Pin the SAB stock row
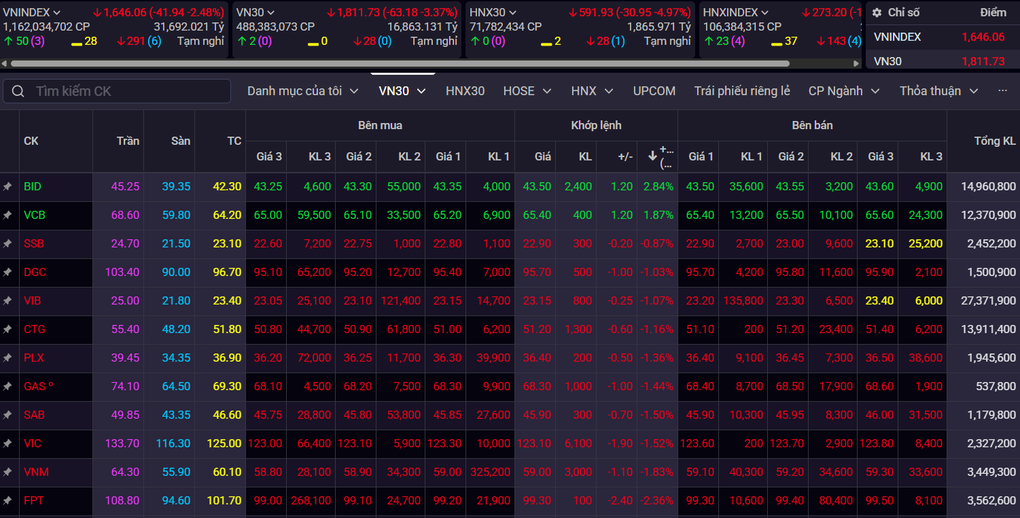The width and height of the screenshot is (1020, 518). [x=7, y=415]
